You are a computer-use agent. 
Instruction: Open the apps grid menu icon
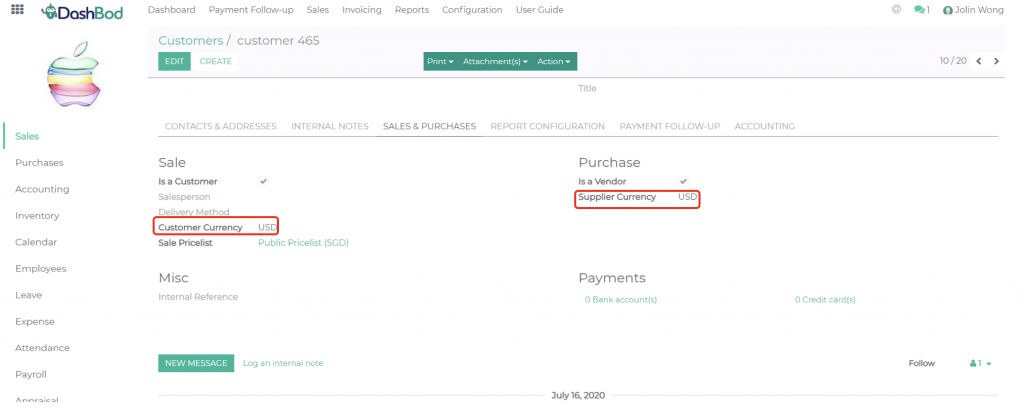point(17,10)
